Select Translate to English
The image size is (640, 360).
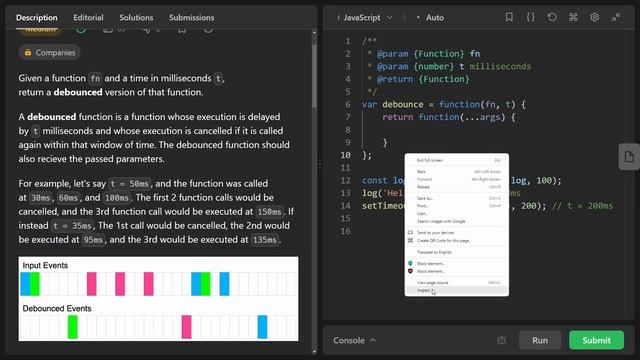tap(456, 252)
